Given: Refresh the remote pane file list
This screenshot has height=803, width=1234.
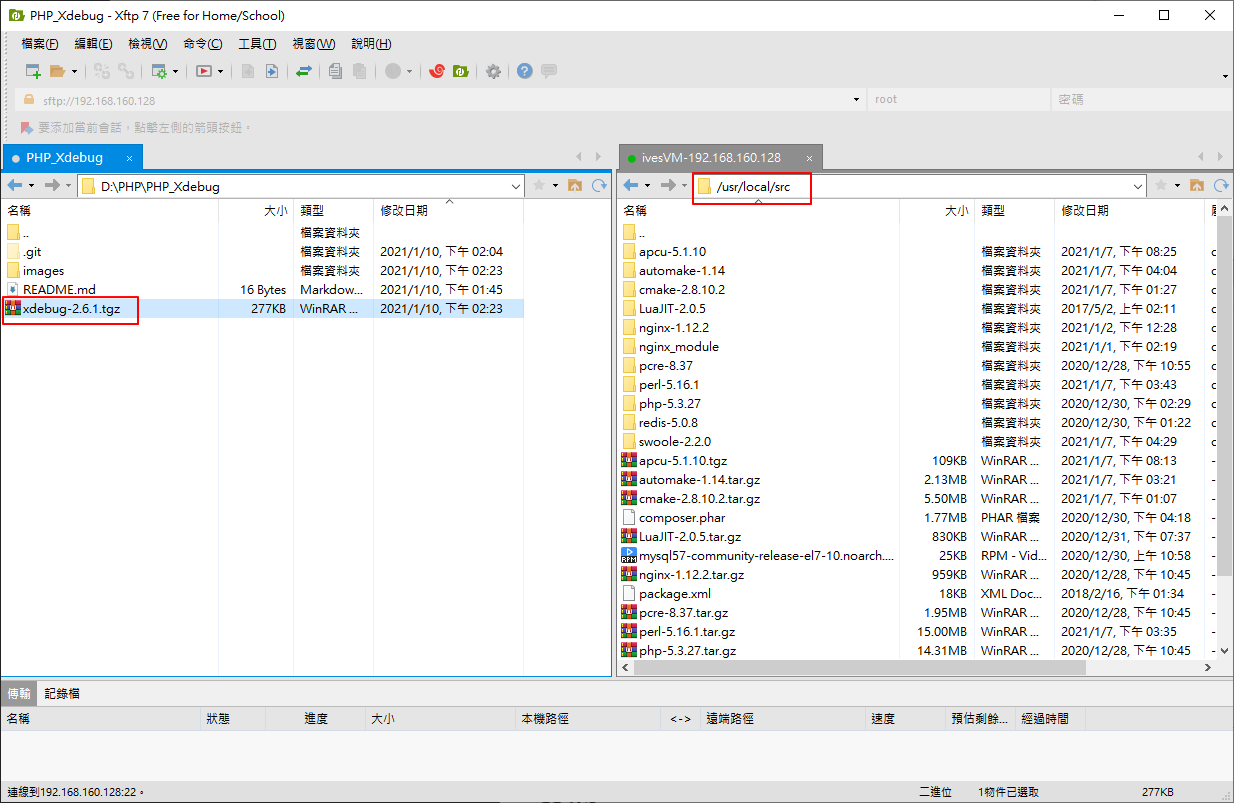Looking at the screenshot, I should coord(1221,186).
